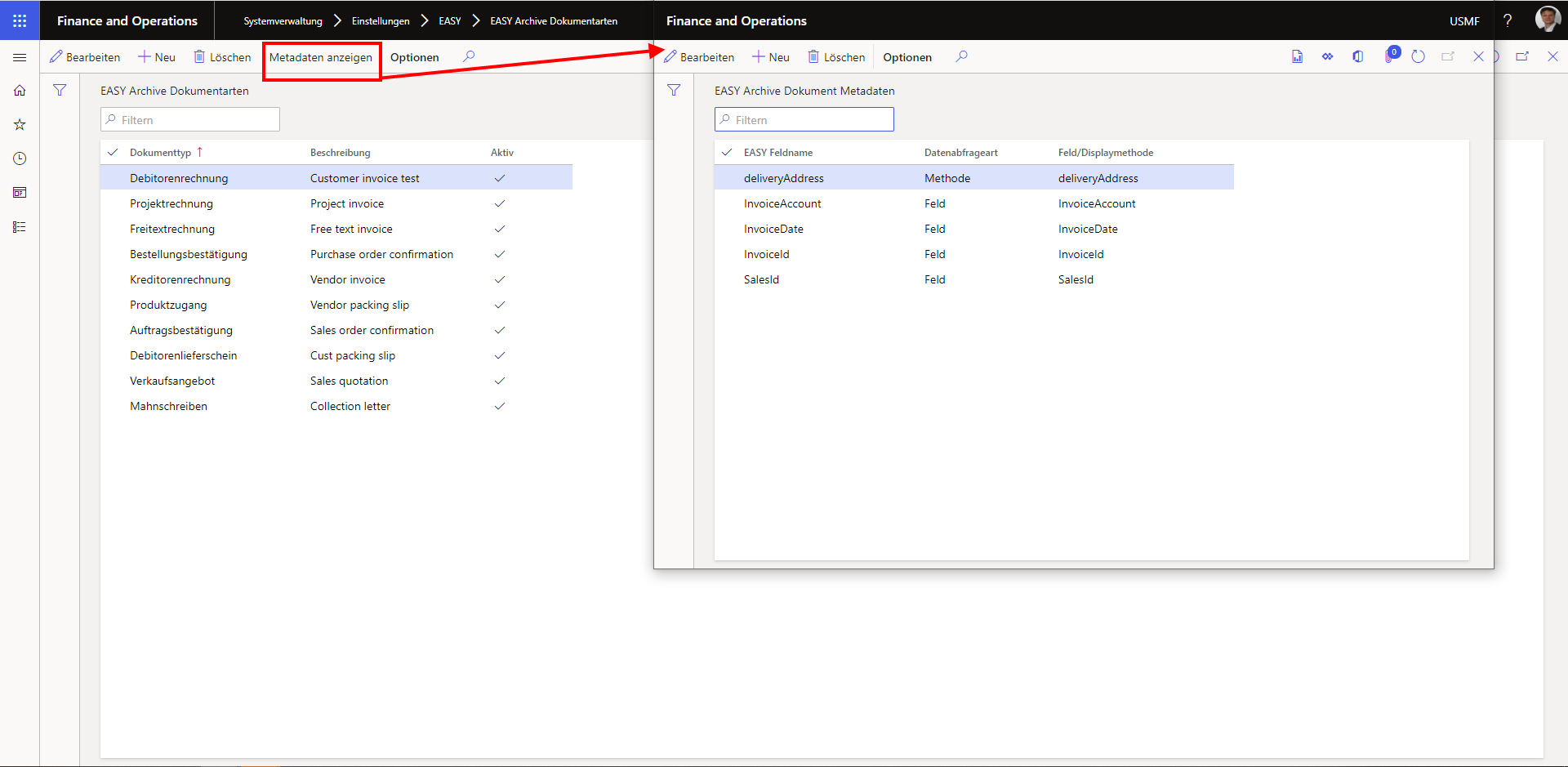
Task: Switch company USMF
Action: (1464, 21)
